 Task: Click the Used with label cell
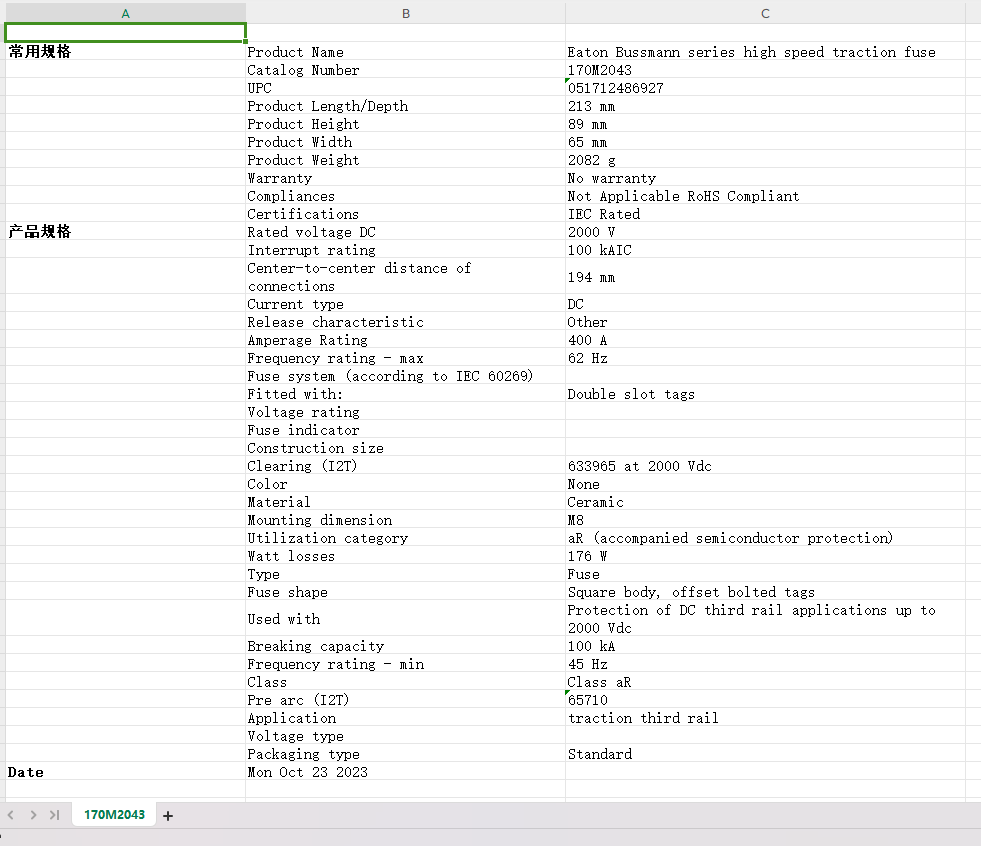pos(405,619)
